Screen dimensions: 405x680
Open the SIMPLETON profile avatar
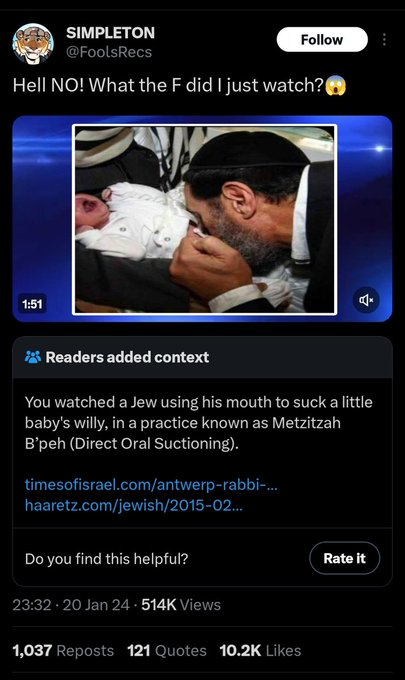click(x=33, y=43)
